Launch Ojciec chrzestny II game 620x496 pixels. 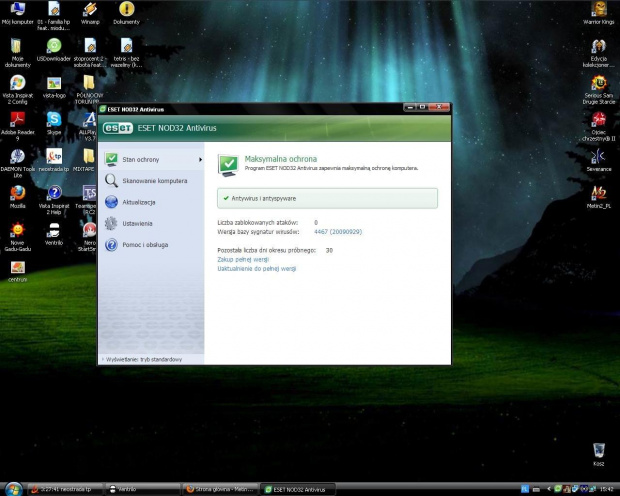click(x=599, y=127)
